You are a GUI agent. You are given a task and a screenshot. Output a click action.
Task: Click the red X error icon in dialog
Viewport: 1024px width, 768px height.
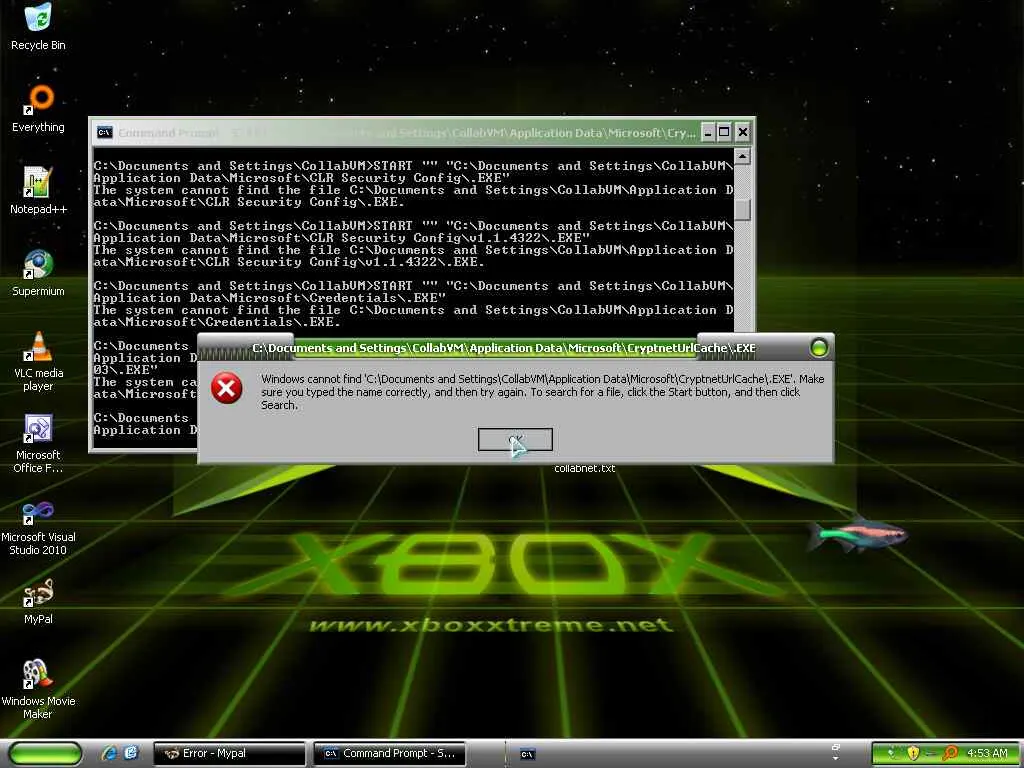coord(227,389)
